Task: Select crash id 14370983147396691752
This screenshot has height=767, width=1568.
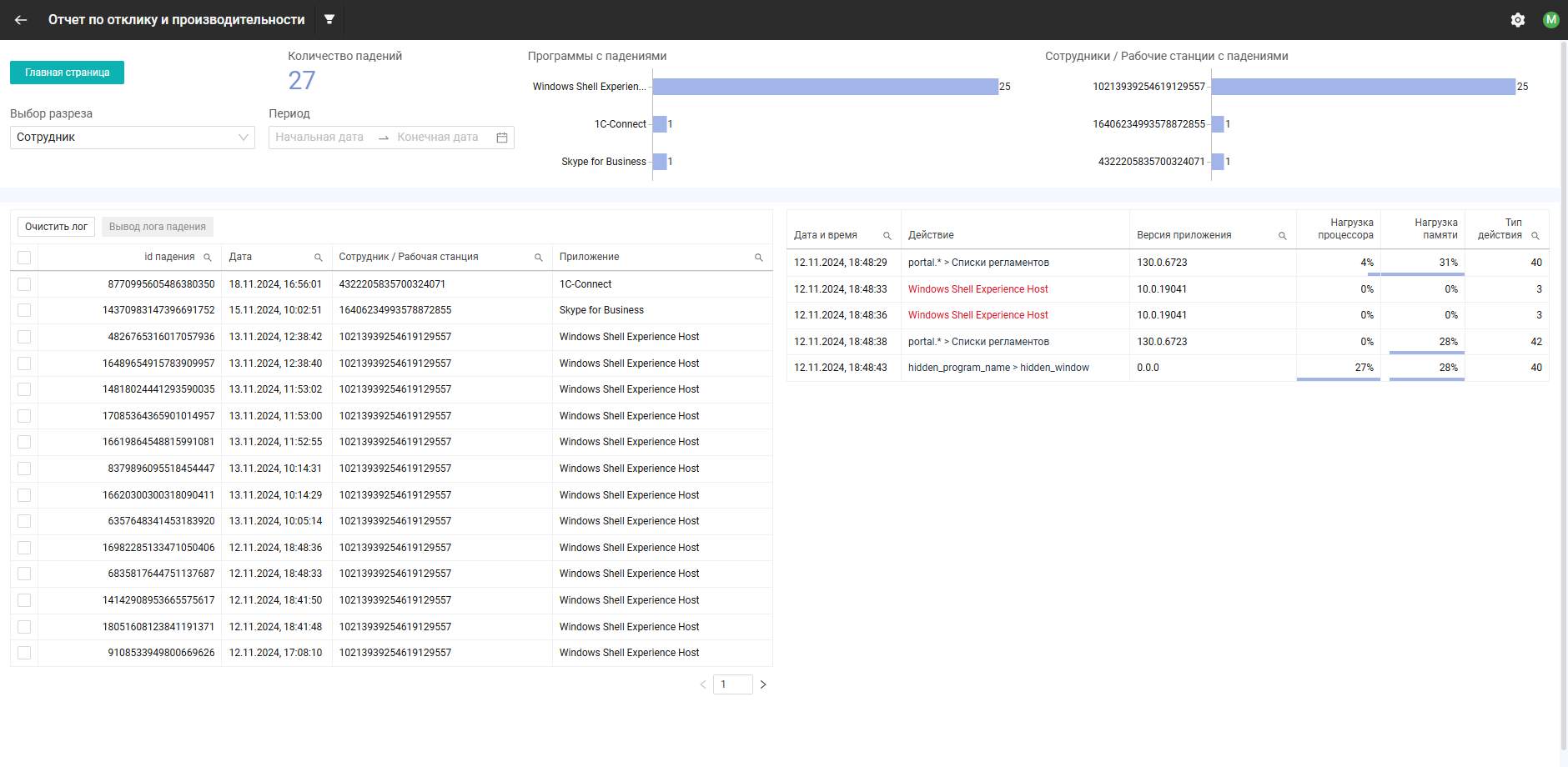Action: [x=158, y=310]
